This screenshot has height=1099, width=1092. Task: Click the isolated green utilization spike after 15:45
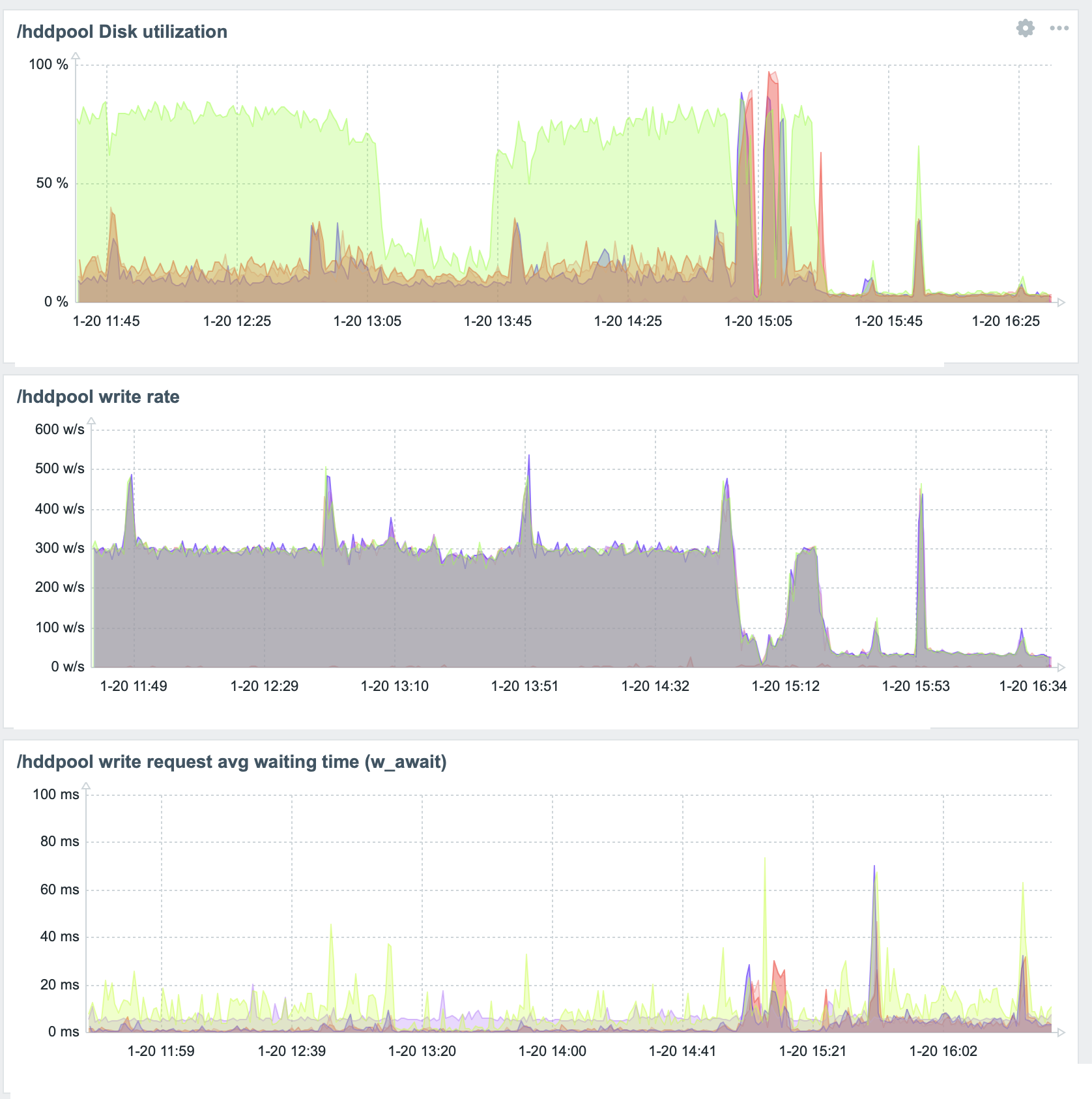click(919, 150)
